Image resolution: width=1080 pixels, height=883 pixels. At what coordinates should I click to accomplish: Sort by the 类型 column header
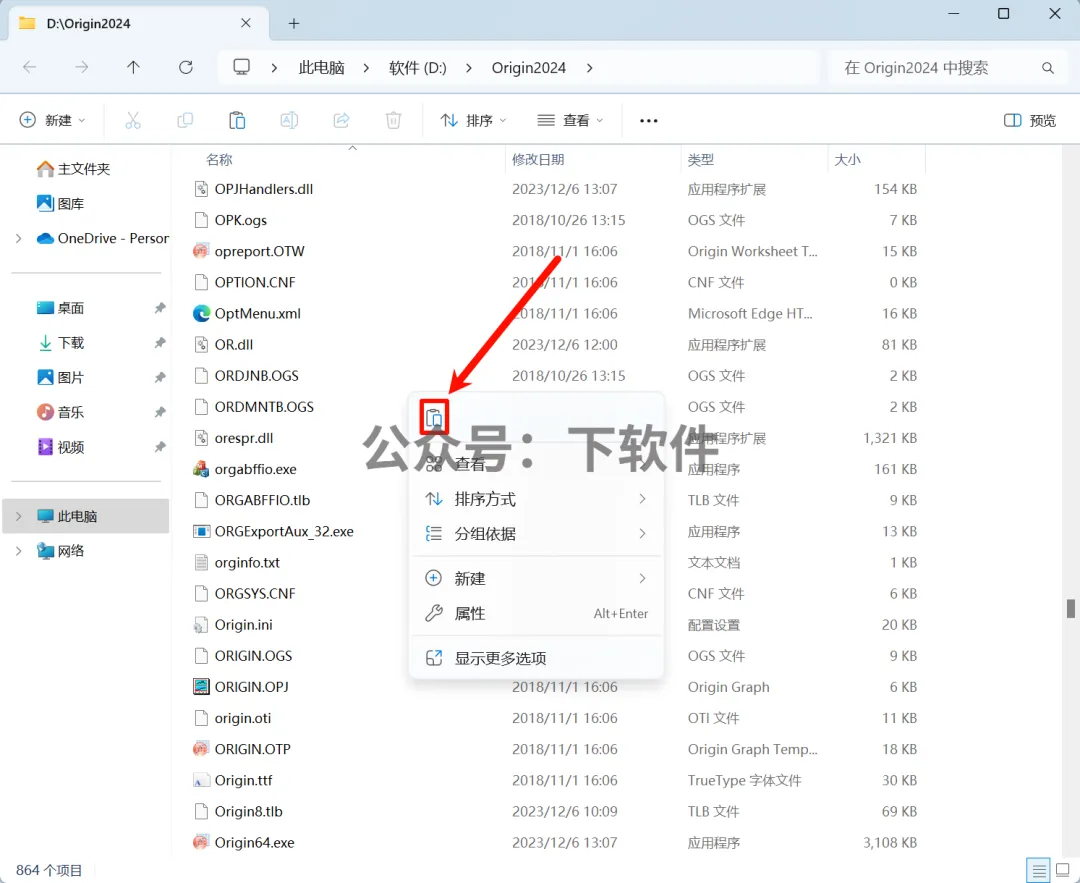point(700,160)
